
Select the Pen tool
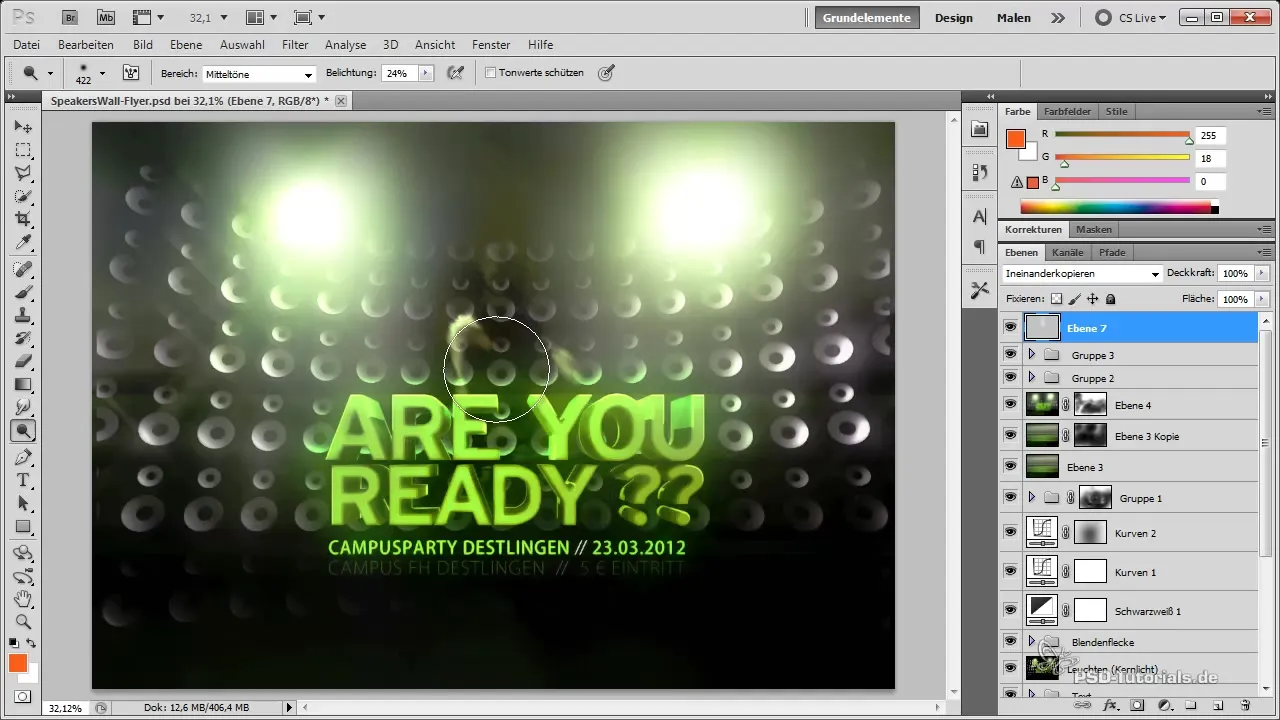[x=22, y=456]
